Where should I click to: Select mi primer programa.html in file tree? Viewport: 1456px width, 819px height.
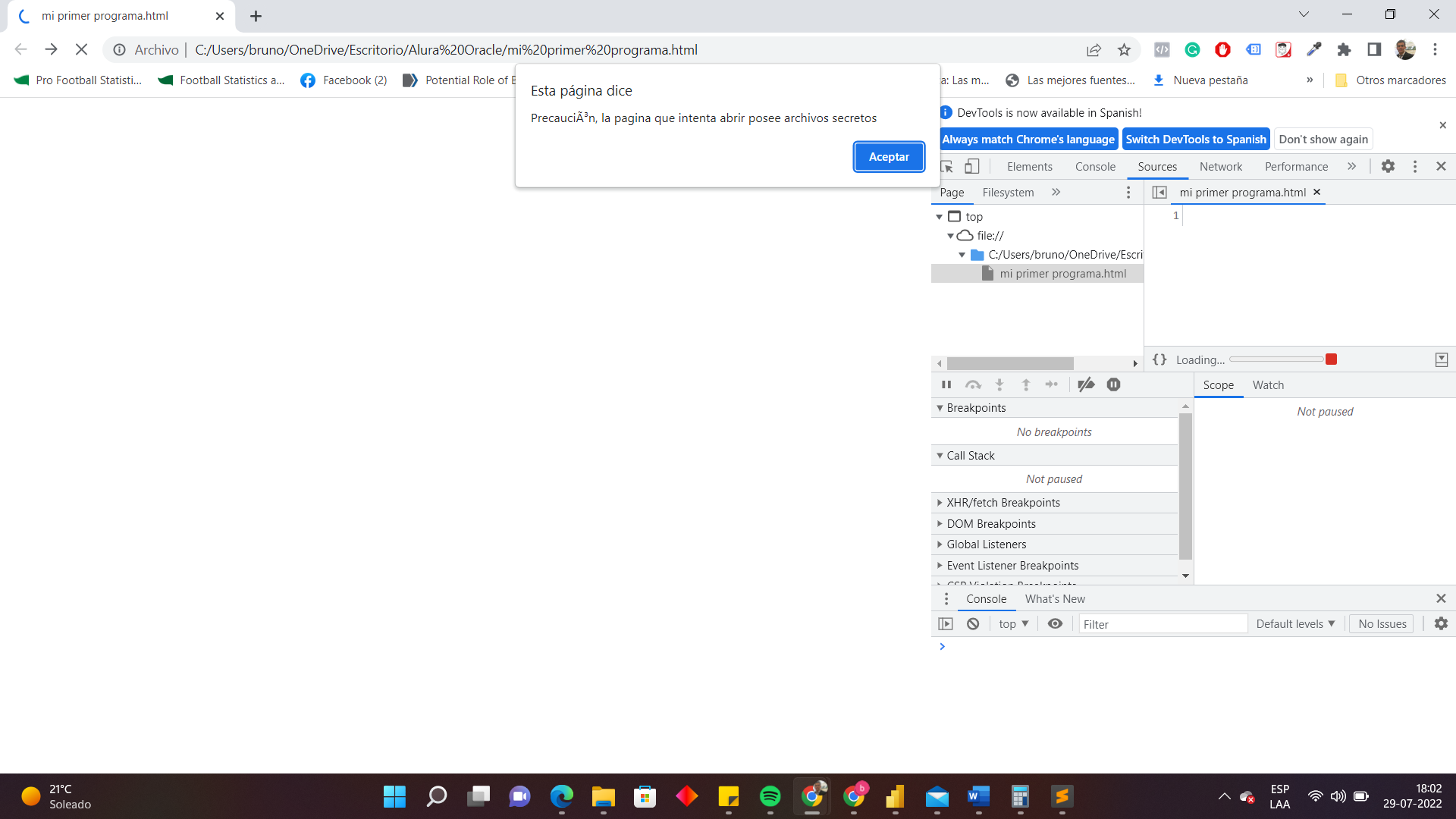(1062, 274)
